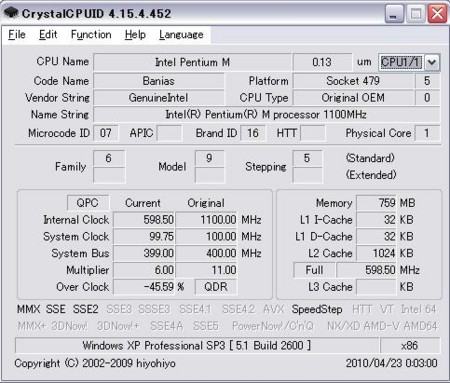
Task: Click the original system bus 400.00
Action: point(206,253)
